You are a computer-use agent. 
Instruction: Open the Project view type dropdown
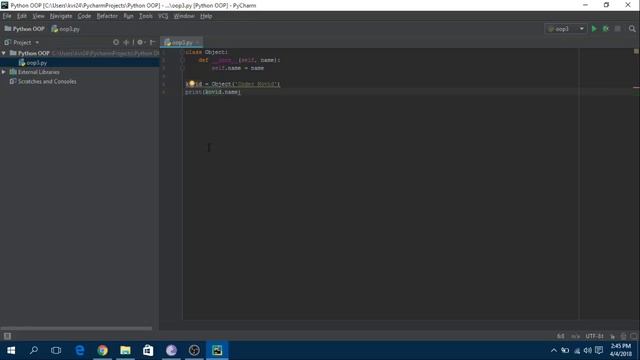pyautogui.click(x=37, y=42)
